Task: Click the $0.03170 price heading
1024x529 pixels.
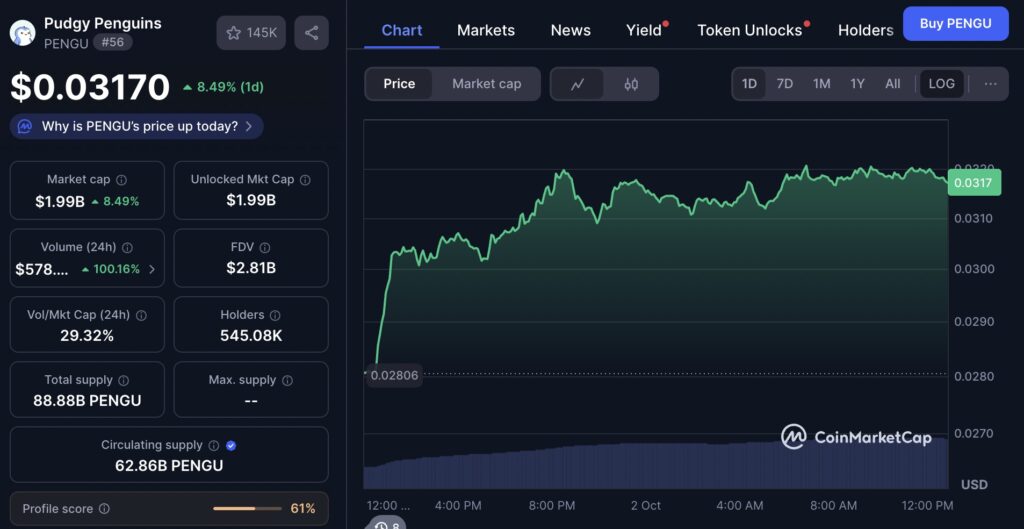Action: point(90,87)
